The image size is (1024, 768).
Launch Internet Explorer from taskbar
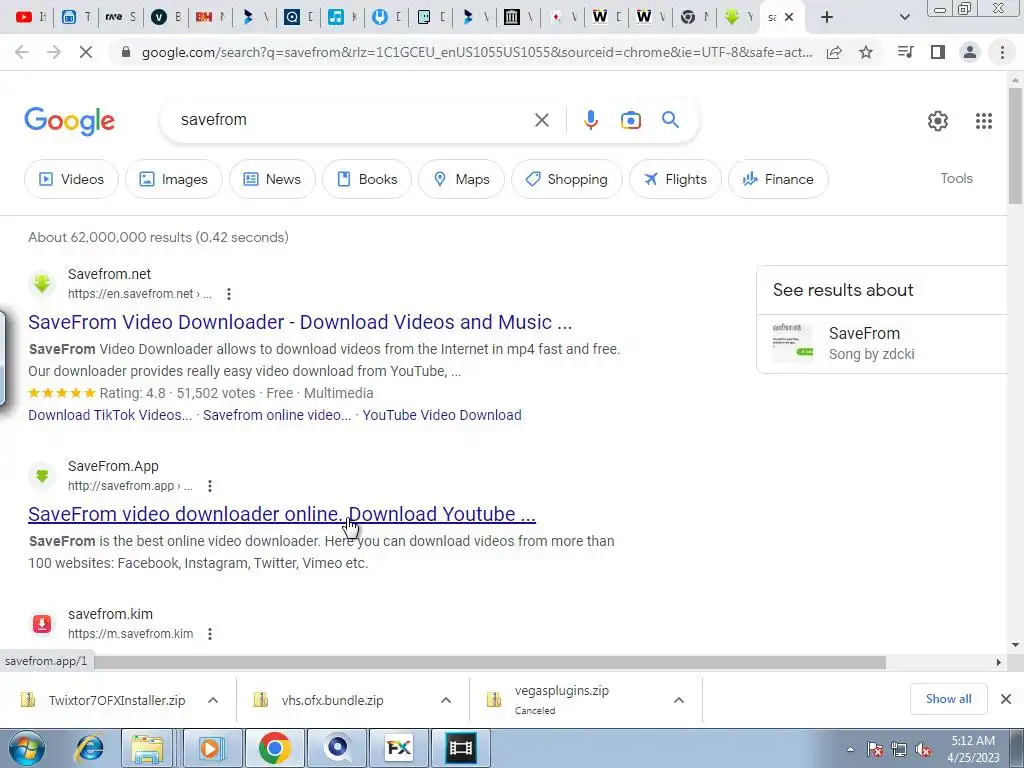[89, 748]
